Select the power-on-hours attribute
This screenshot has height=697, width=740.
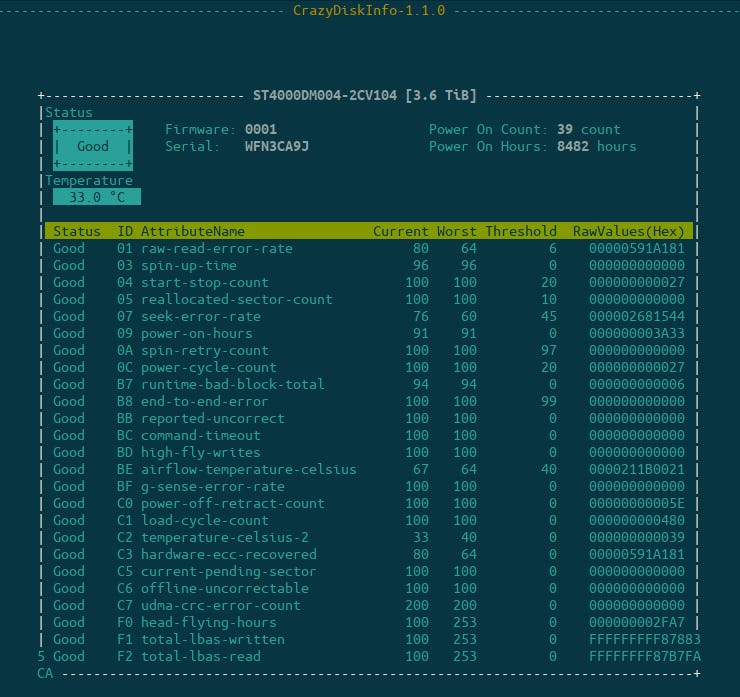(196, 333)
